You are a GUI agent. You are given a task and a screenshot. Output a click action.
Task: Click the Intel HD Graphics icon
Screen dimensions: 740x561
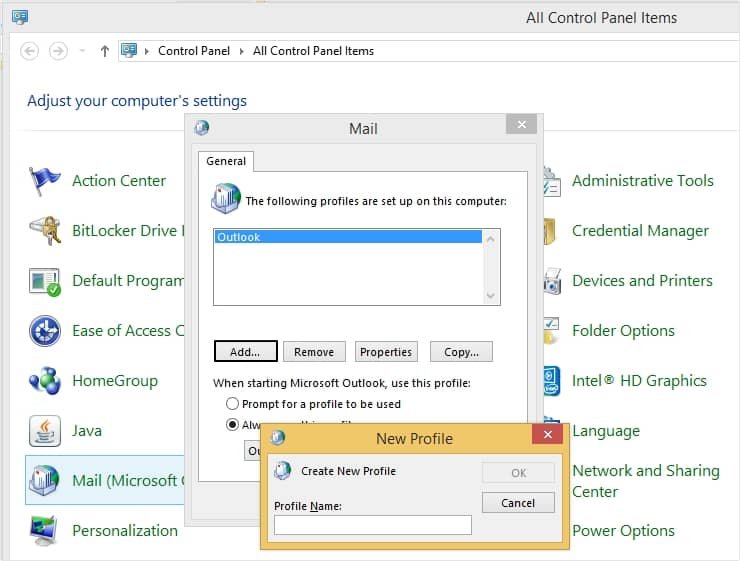click(x=551, y=381)
